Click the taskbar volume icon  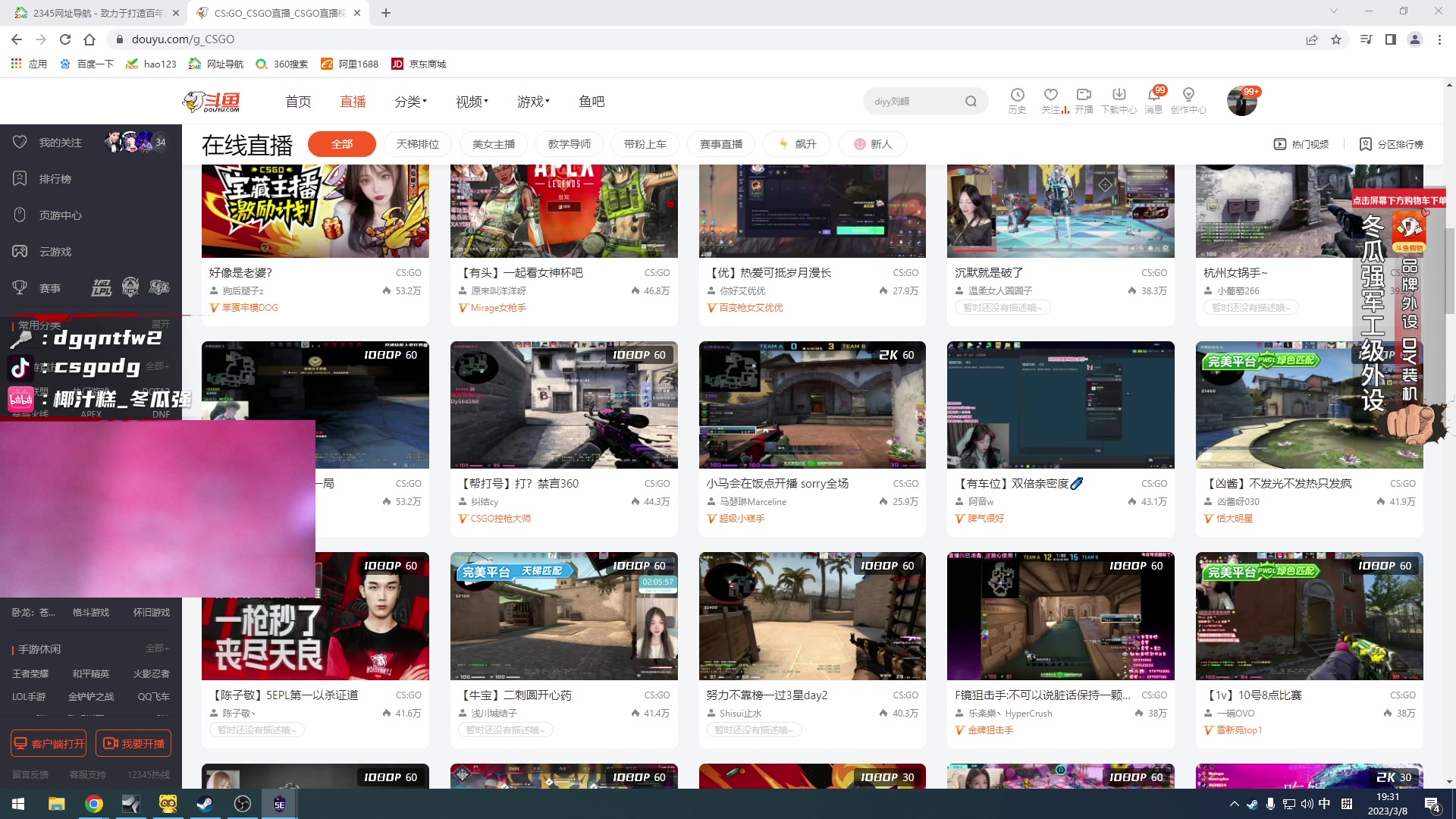tap(1307, 804)
